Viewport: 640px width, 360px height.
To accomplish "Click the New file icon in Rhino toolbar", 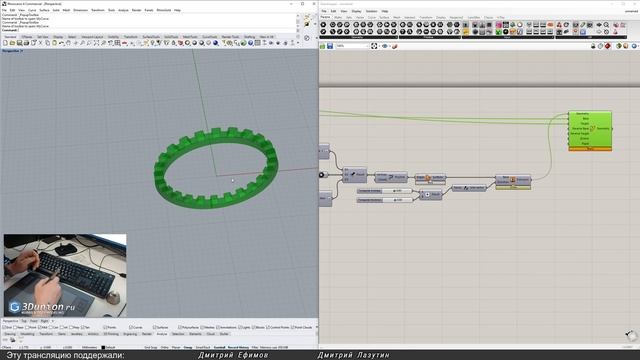I will (5, 42).
